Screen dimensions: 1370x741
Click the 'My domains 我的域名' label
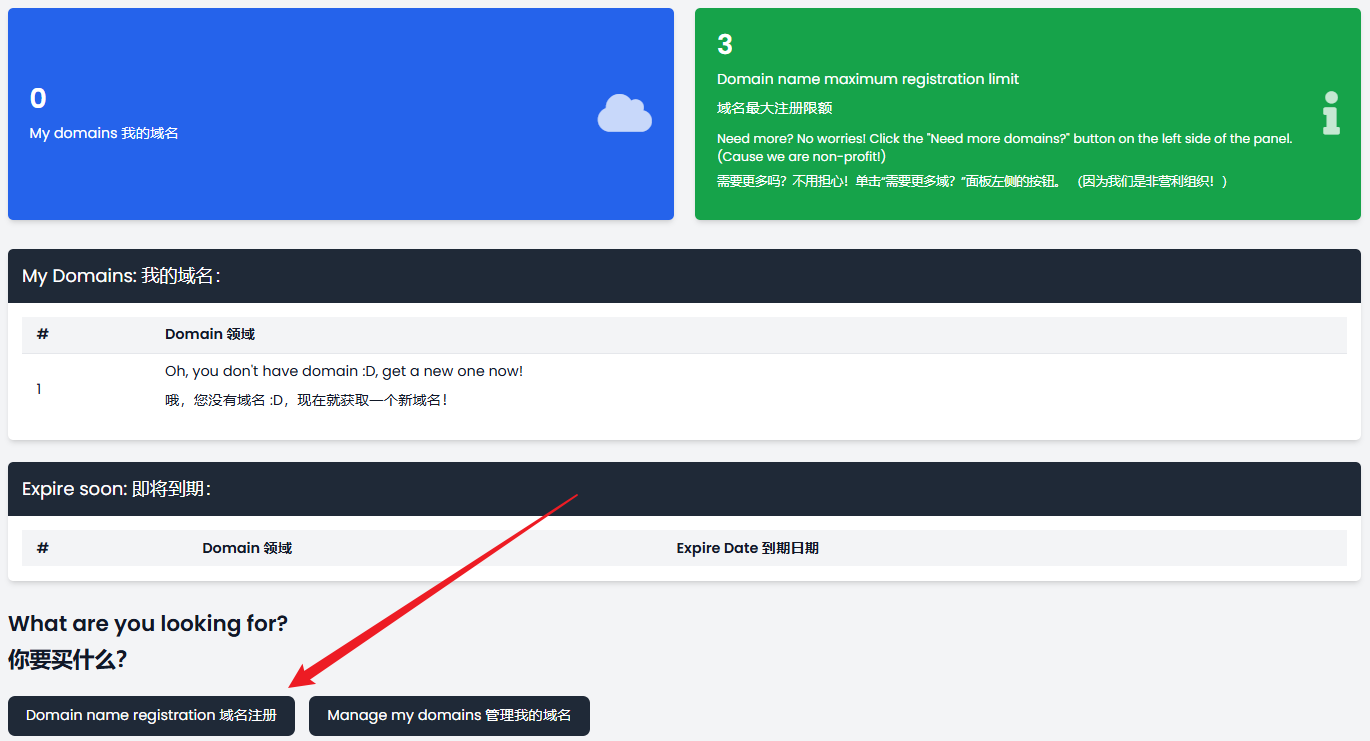(x=104, y=133)
